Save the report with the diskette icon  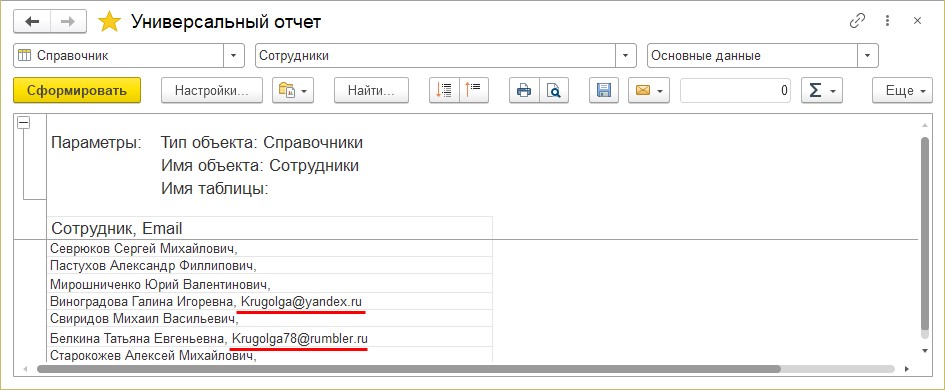tap(604, 90)
